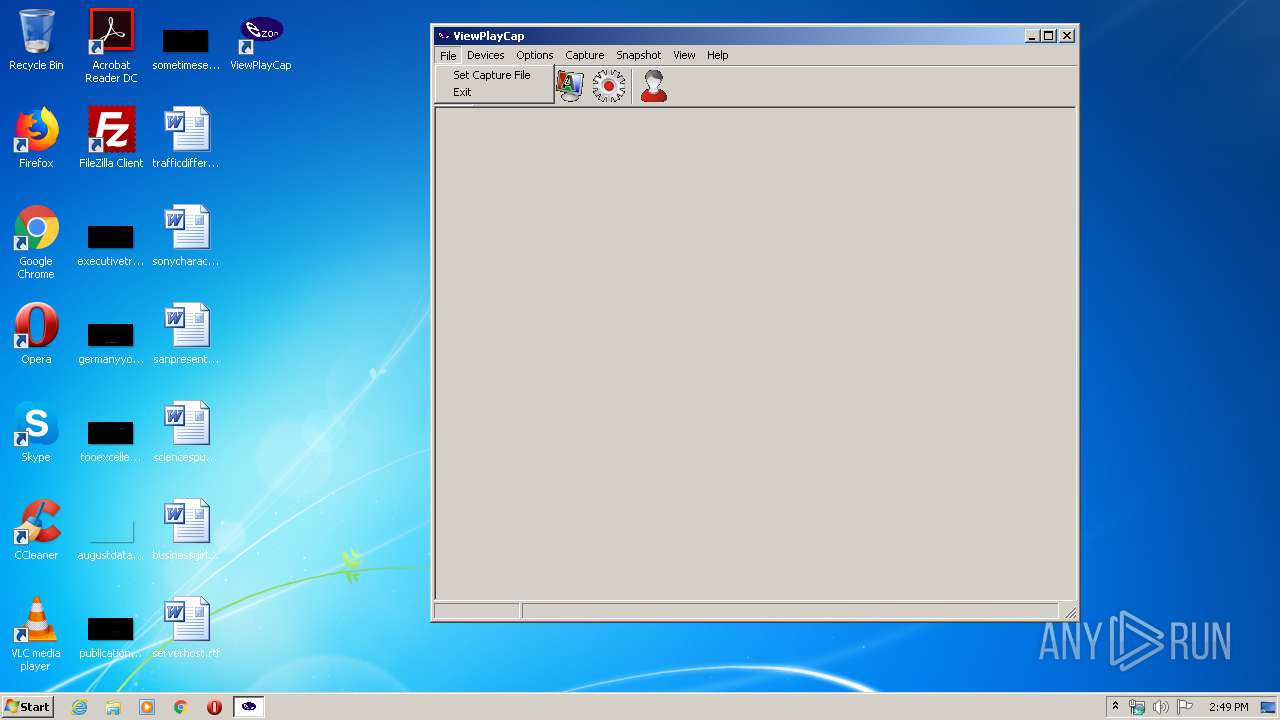Image resolution: width=1280 pixels, height=720 pixels.
Task: Open the Options menu
Action: [535, 55]
